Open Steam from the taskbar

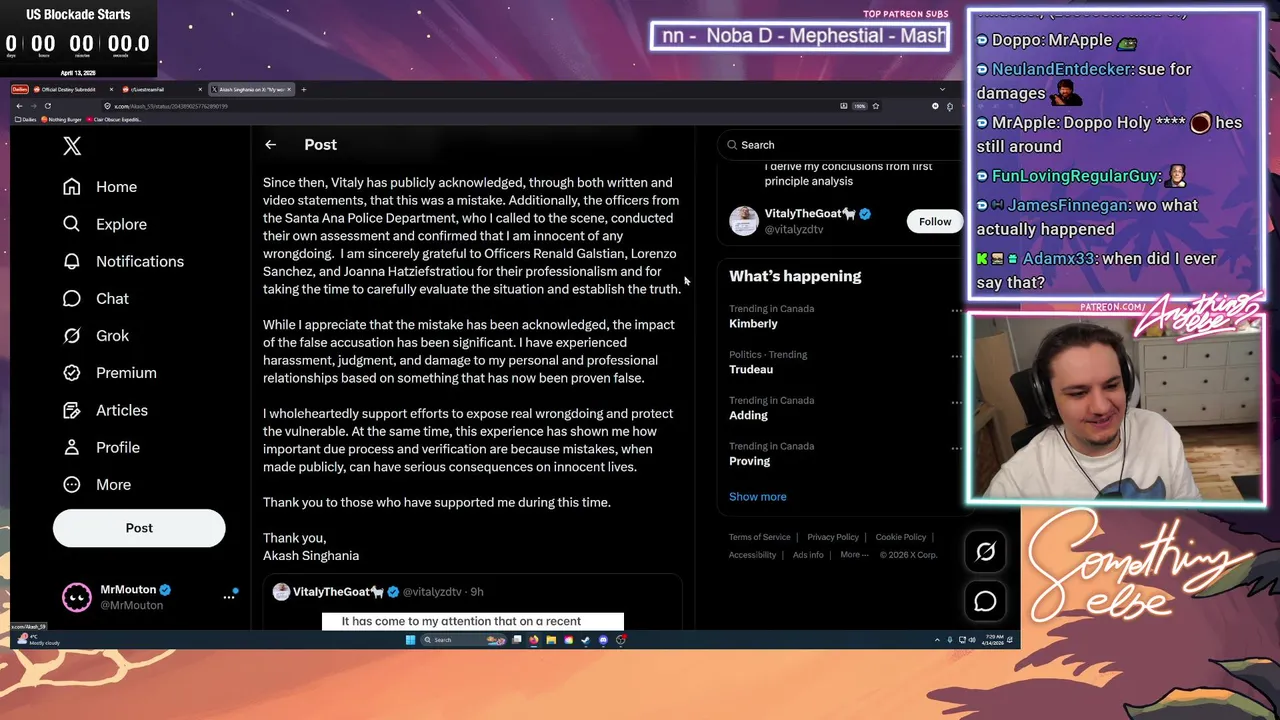point(585,640)
